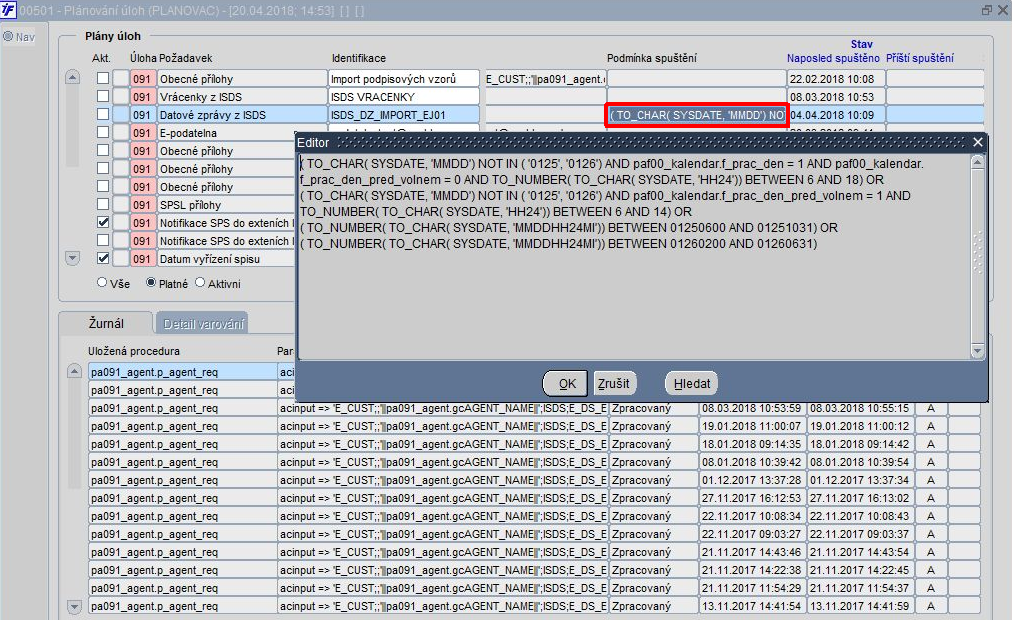Enable Akt. for Import podpisových vzorů row
This screenshot has width=1012, height=620.
tap(103, 78)
